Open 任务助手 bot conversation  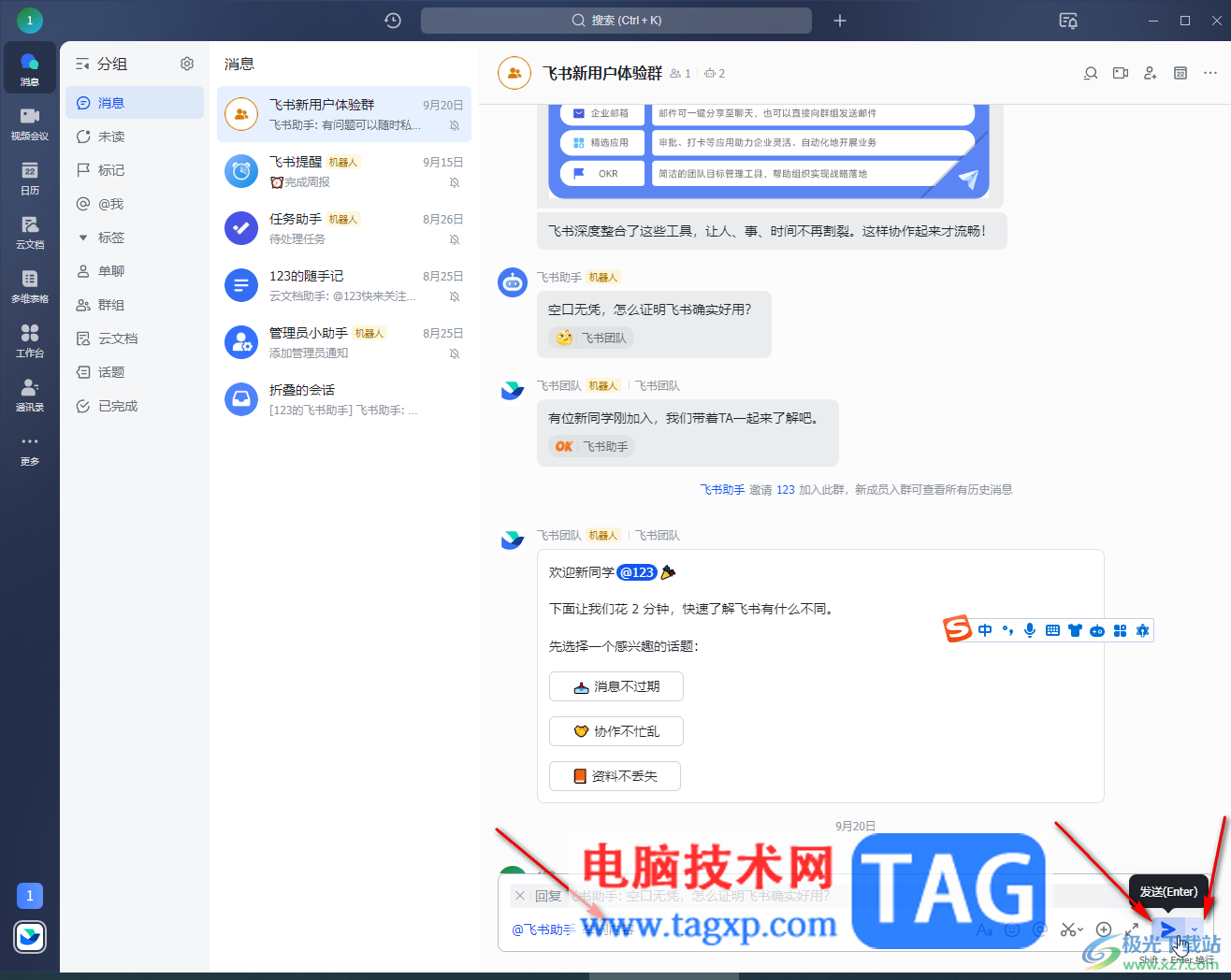(344, 228)
